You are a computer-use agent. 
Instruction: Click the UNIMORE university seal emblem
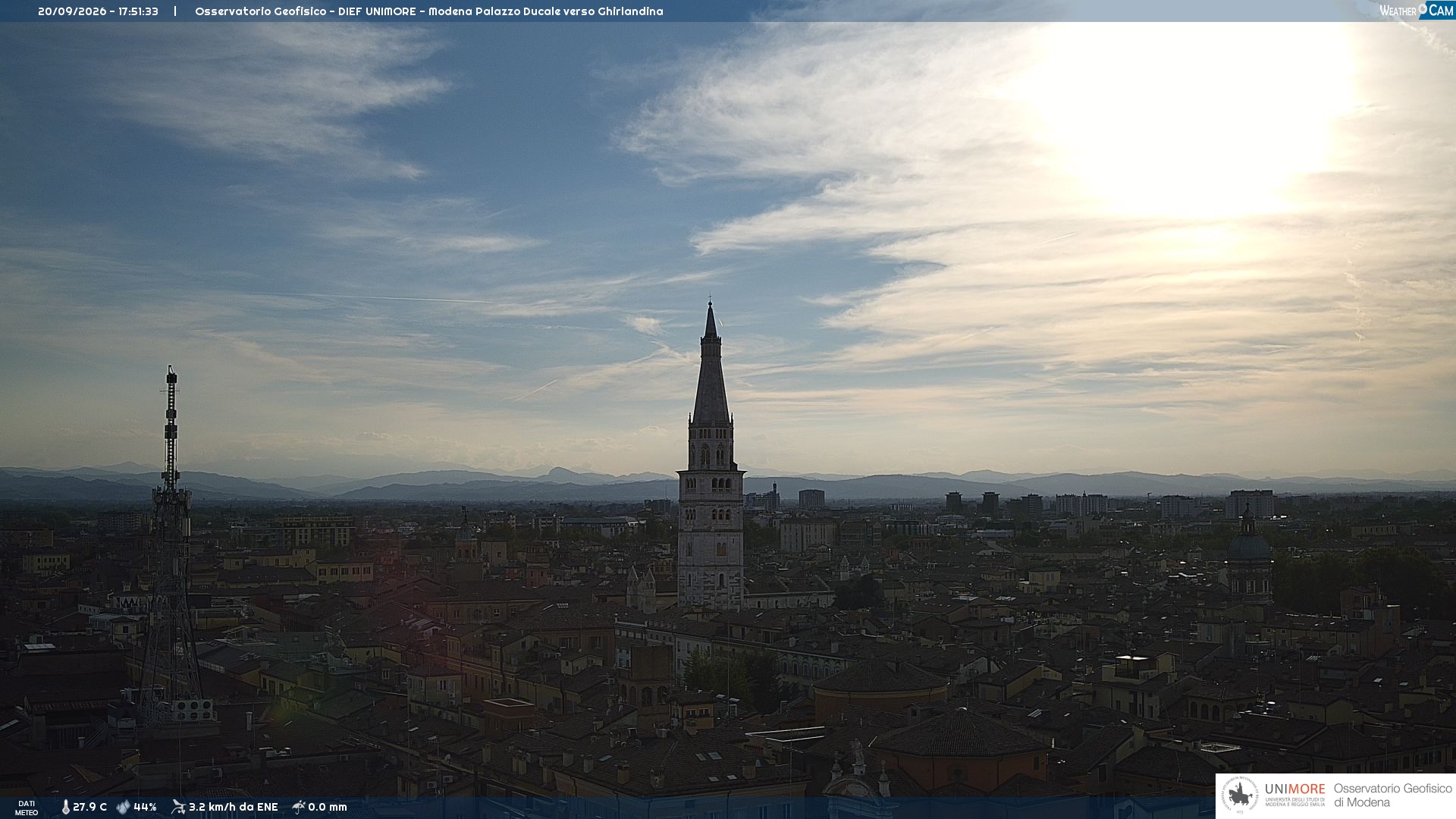pos(1240,795)
